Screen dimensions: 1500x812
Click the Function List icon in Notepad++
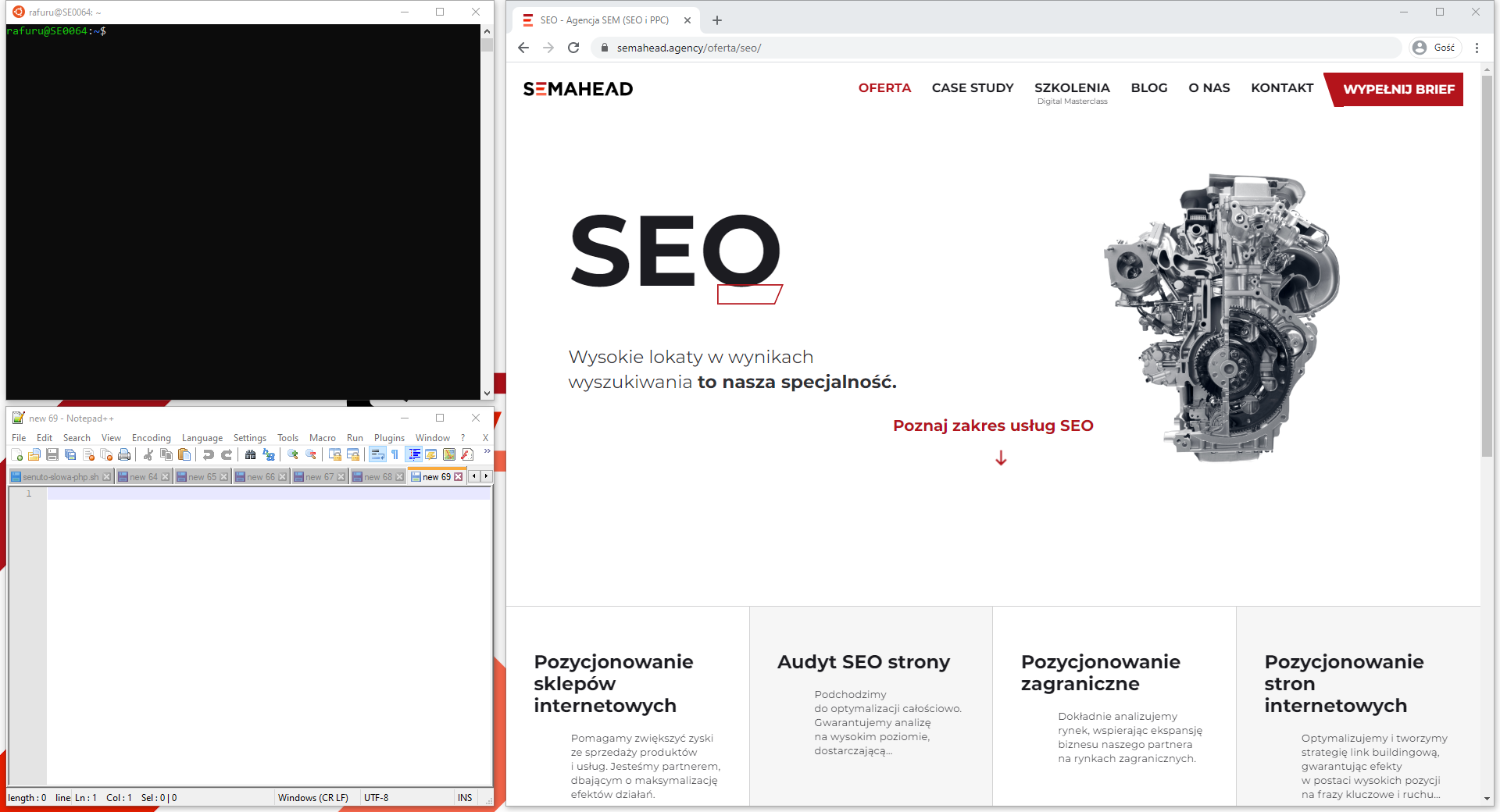coord(466,454)
